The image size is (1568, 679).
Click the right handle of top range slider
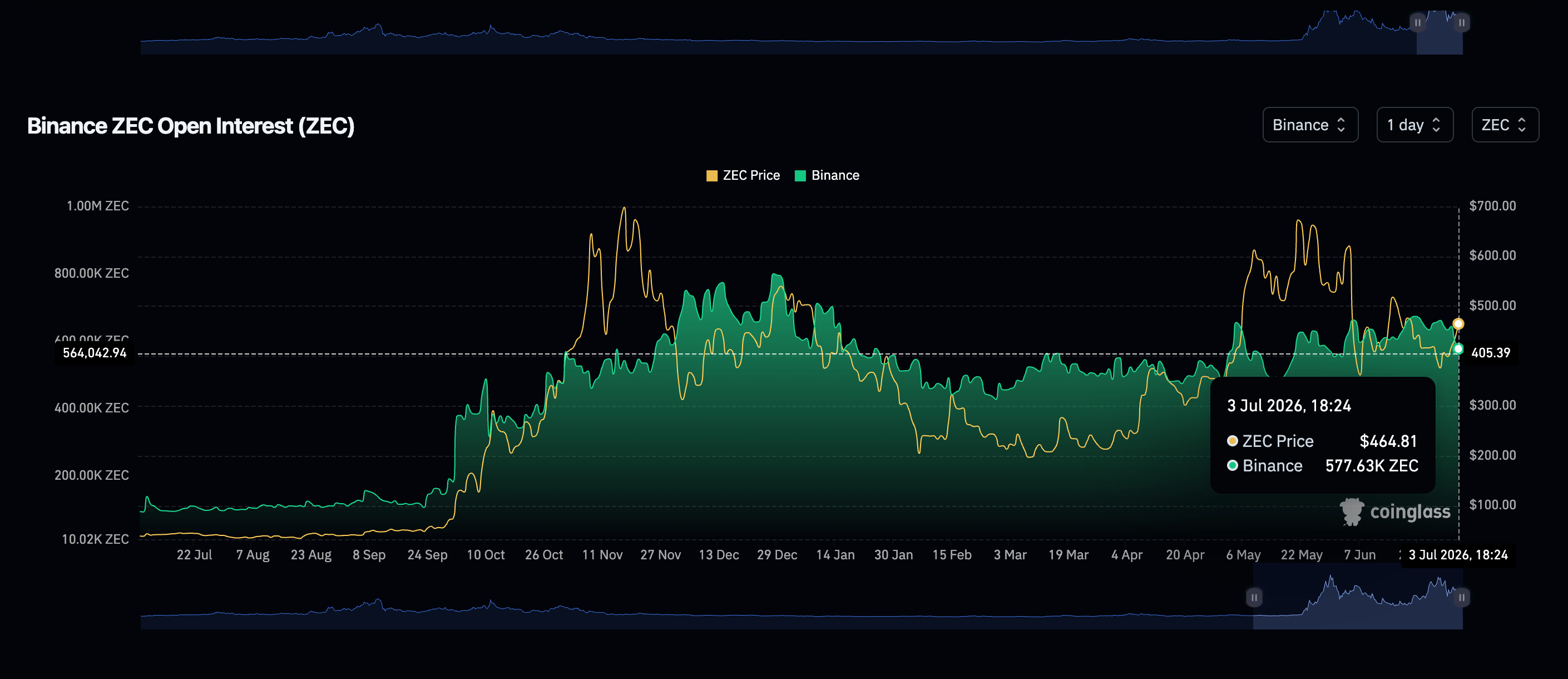click(x=1461, y=22)
